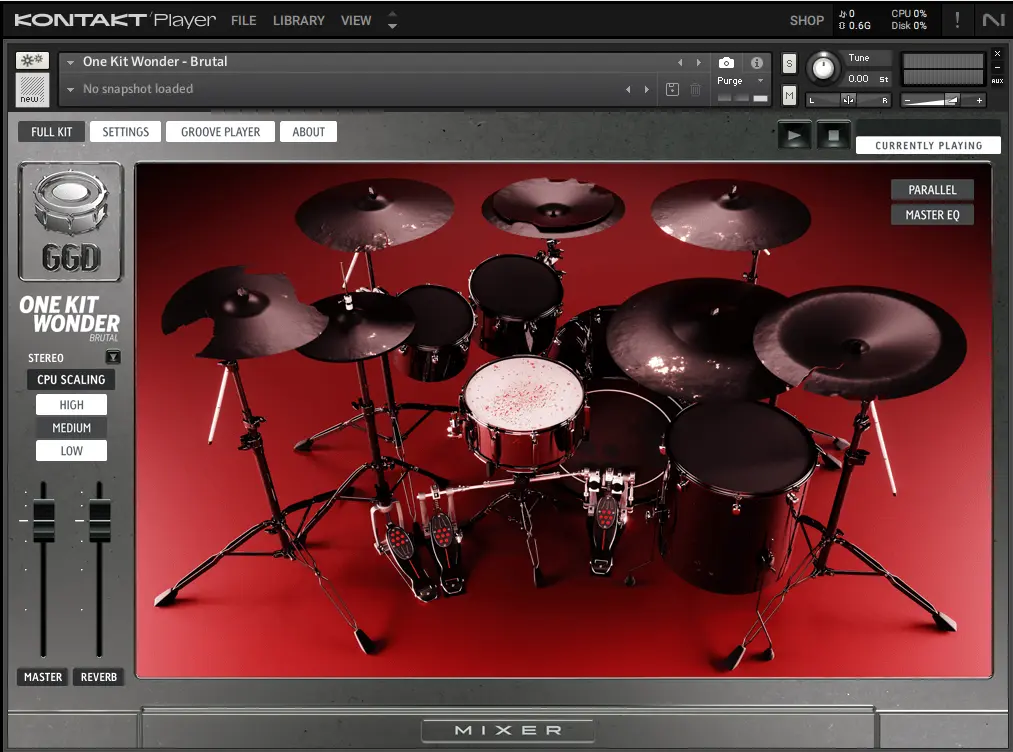Image resolution: width=1013 pixels, height=752 pixels.
Task: Minimize instrument header with minus button
Action: [997, 67]
